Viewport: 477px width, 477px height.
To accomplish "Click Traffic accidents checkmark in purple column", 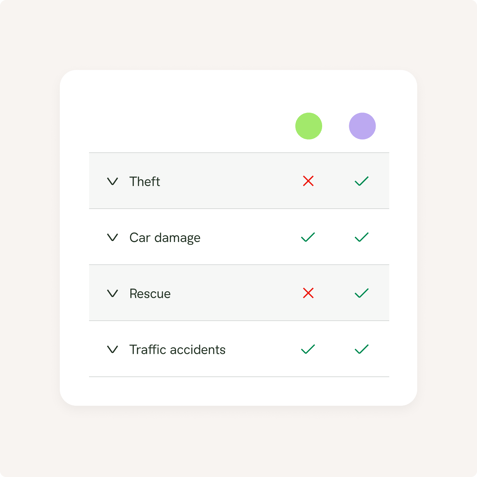I will [x=361, y=349].
